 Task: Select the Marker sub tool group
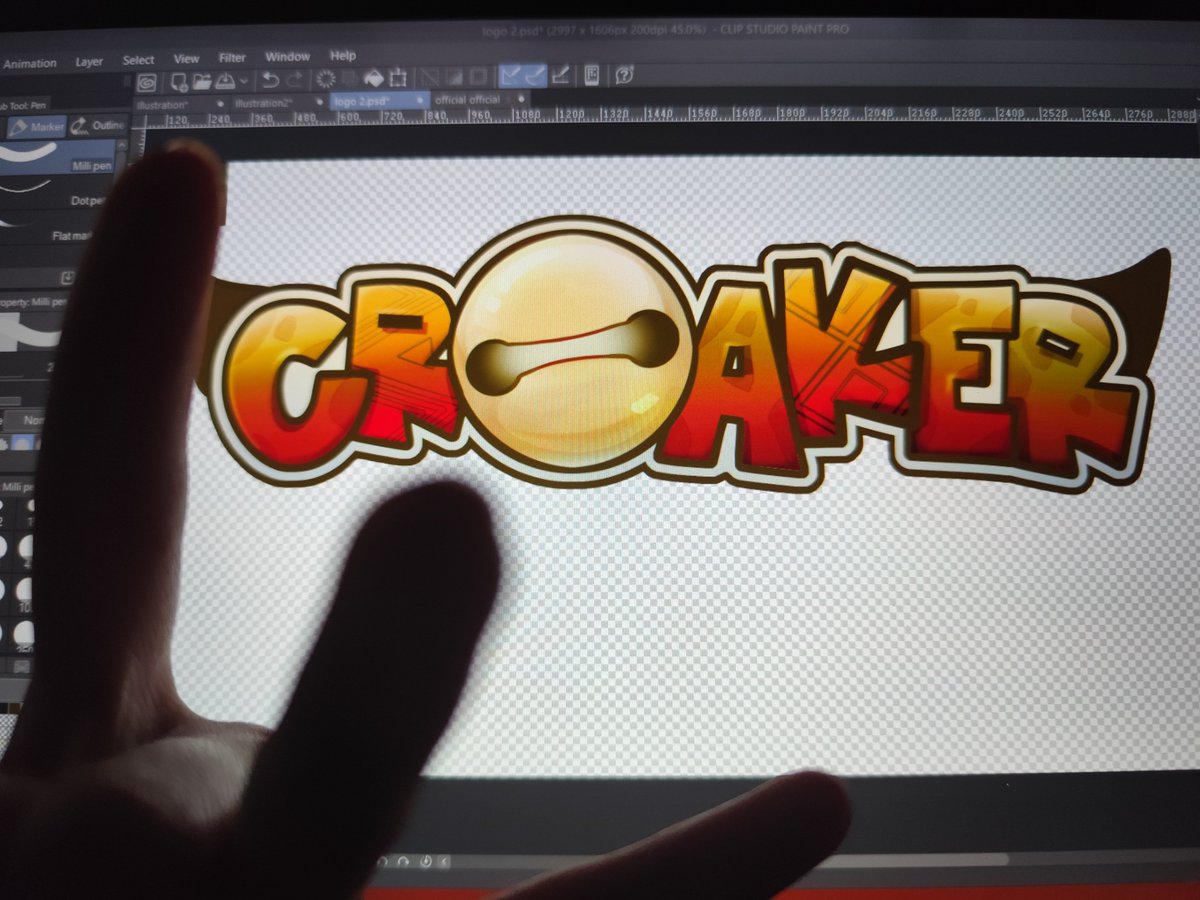[x=38, y=127]
